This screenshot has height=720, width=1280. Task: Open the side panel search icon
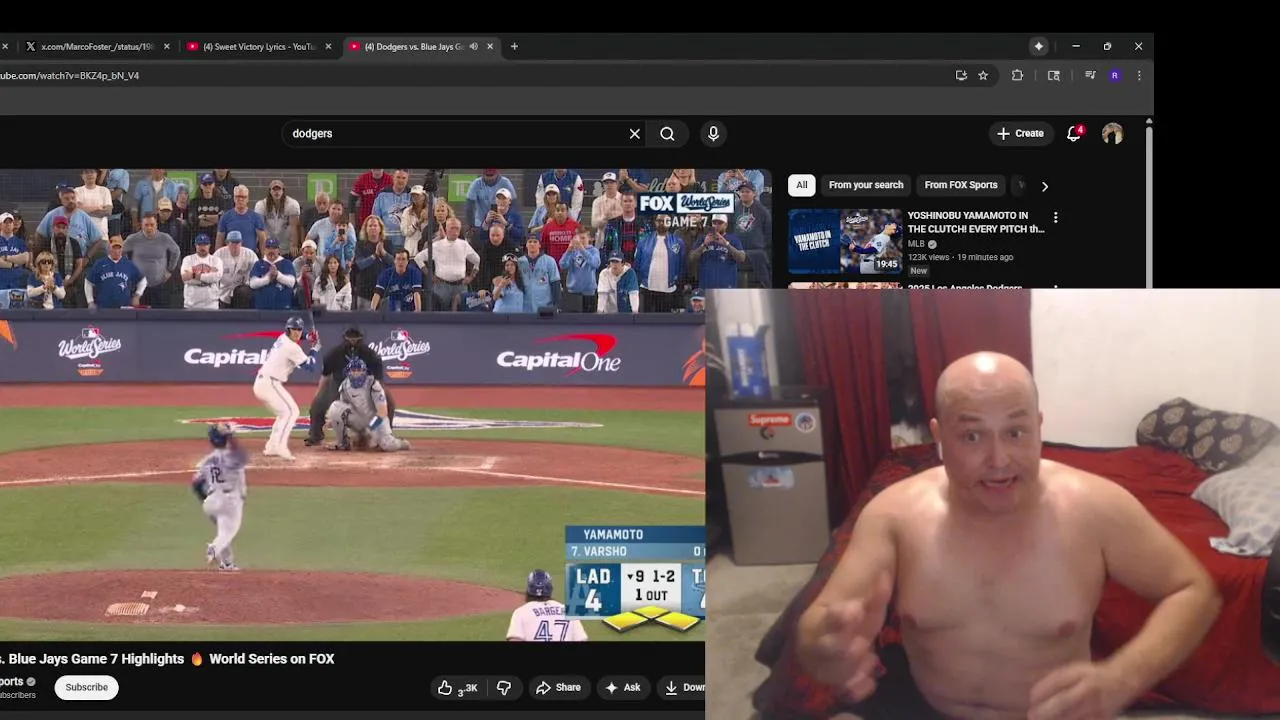1053,75
